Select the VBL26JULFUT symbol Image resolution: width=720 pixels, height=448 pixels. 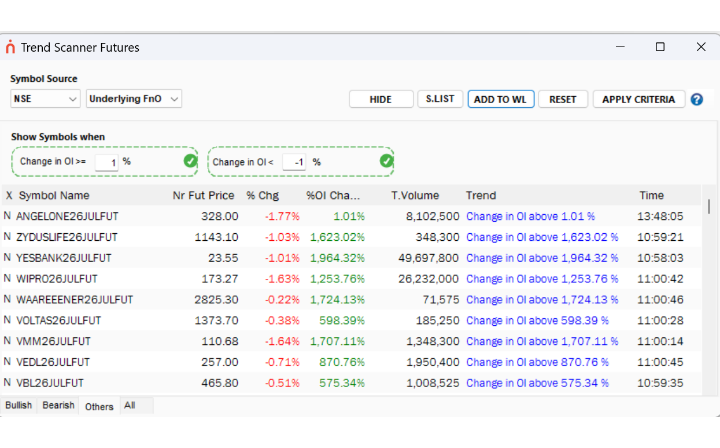pyautogui.click(x=50, y=383)
